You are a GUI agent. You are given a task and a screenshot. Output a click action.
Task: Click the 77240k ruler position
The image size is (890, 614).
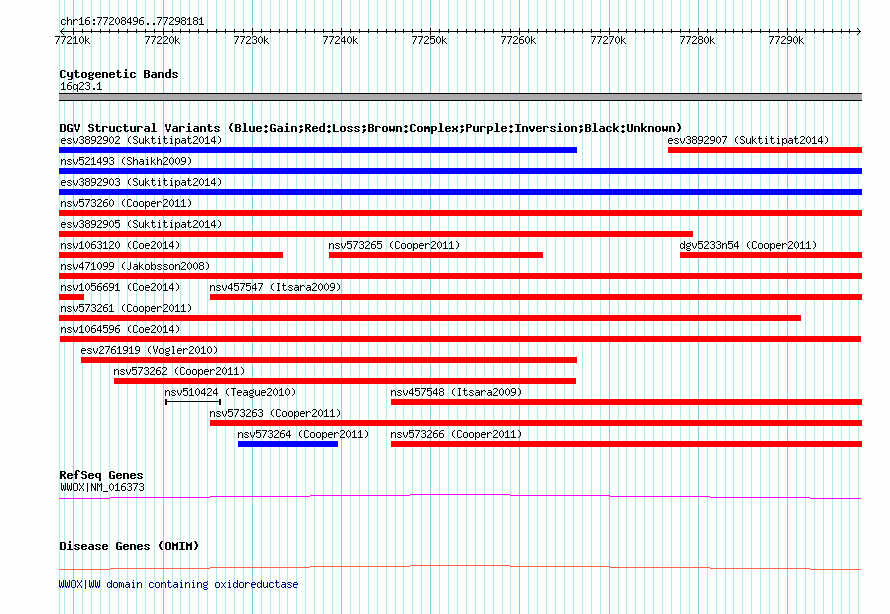click(340, 40)
